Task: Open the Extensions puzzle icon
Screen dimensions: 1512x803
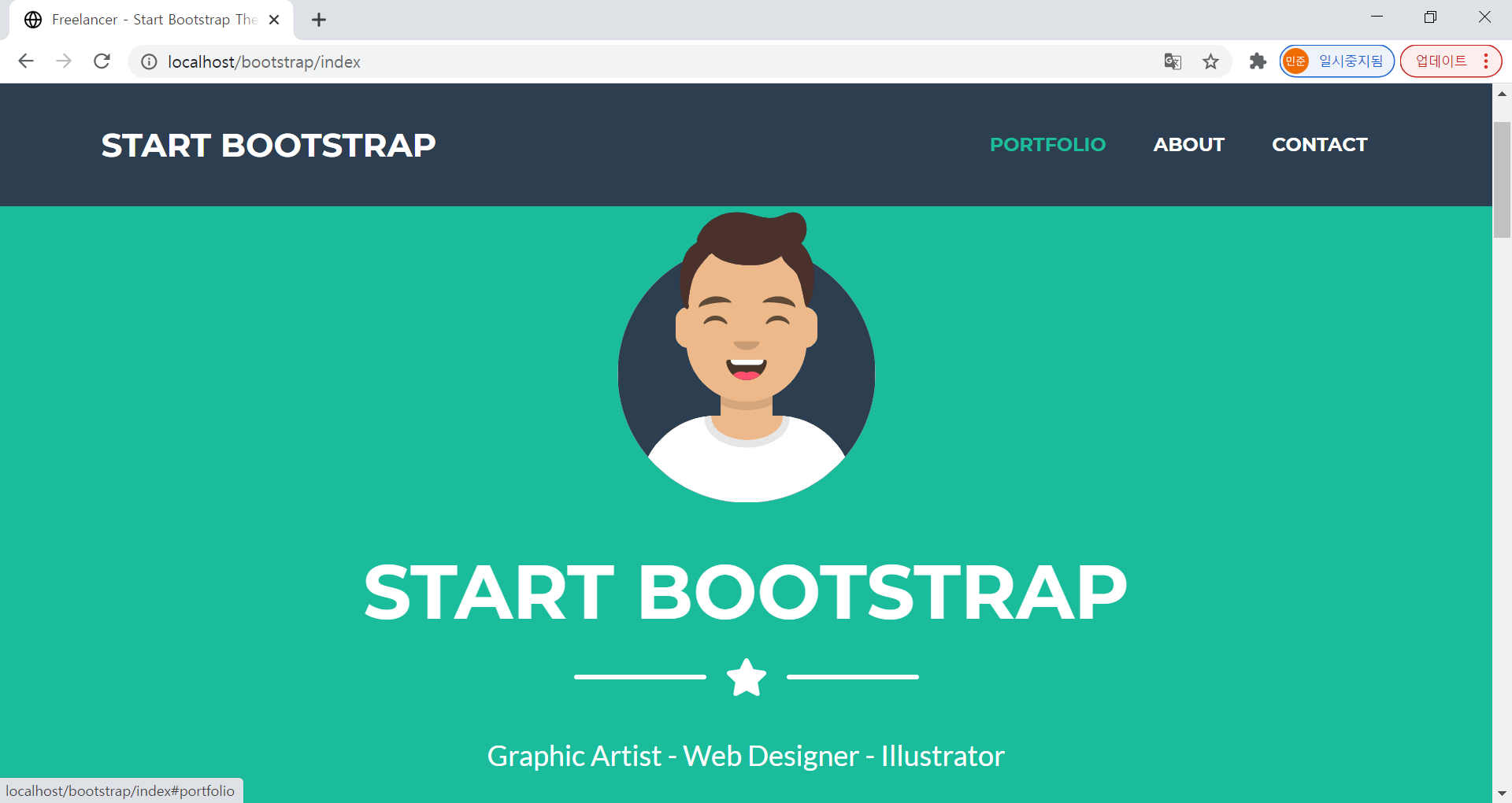Action: [1258, 61]
